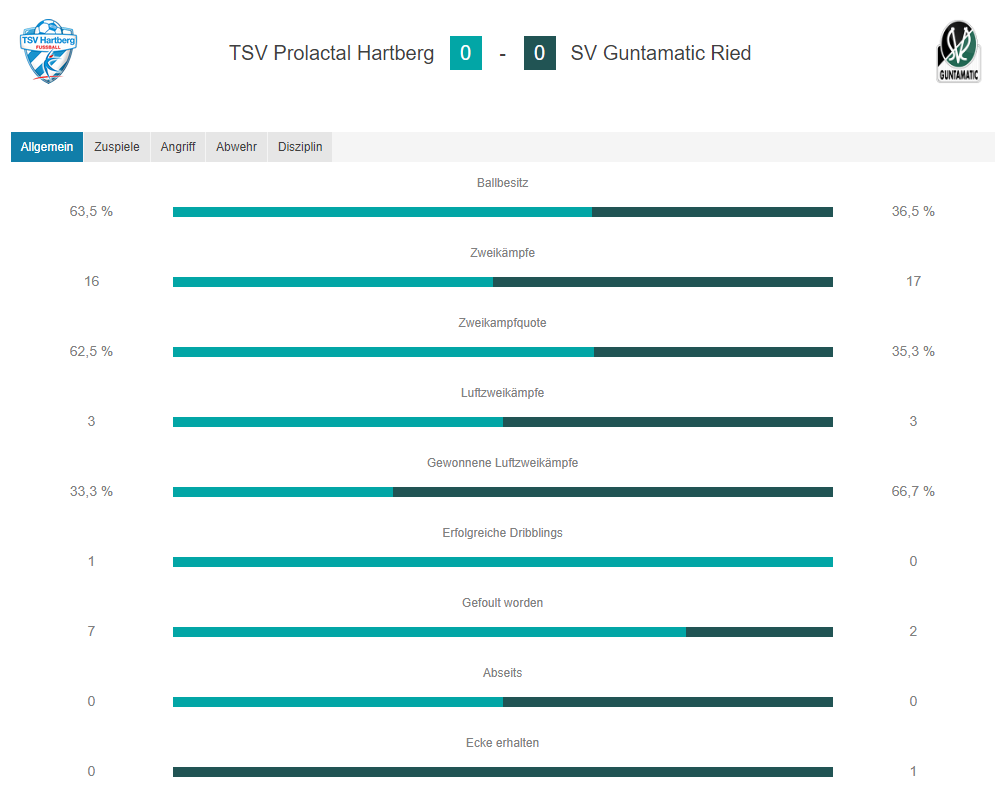
Task: Click Ried's dark green score box
Action: pyautogui.click(x=540, y=53)
